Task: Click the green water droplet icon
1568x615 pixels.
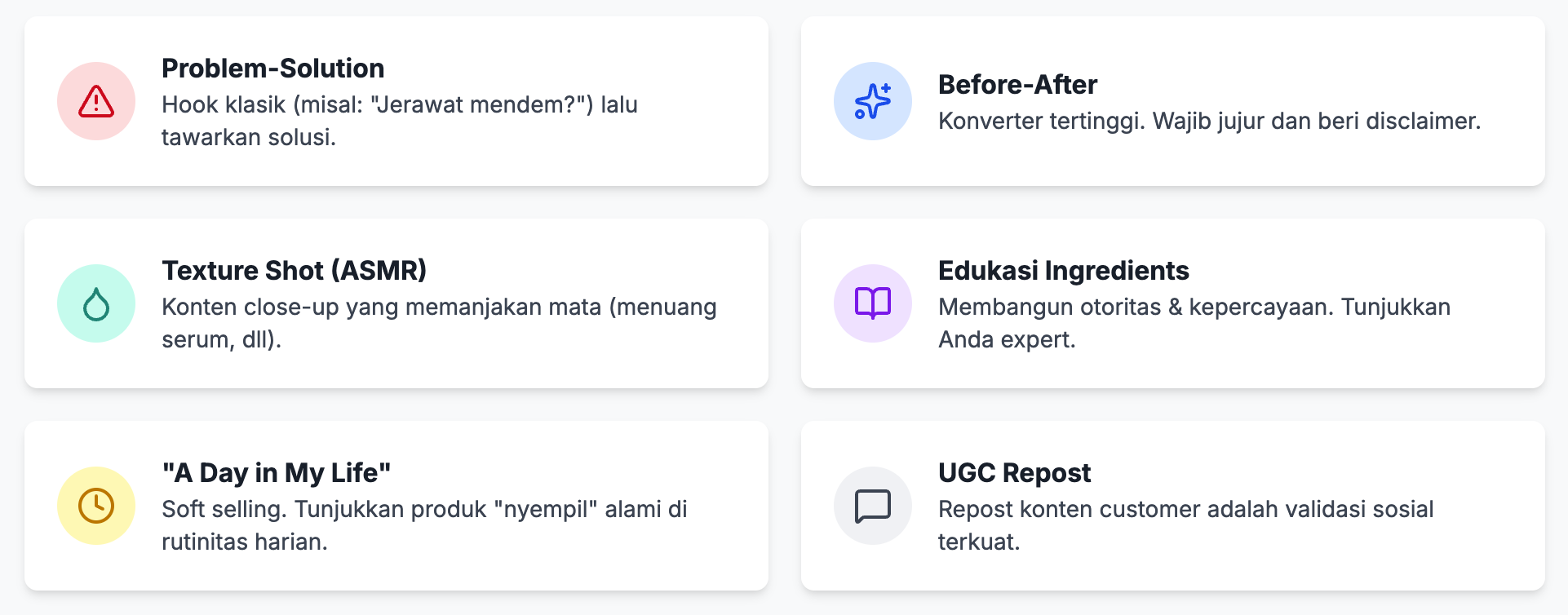Action: pos(95,303)
